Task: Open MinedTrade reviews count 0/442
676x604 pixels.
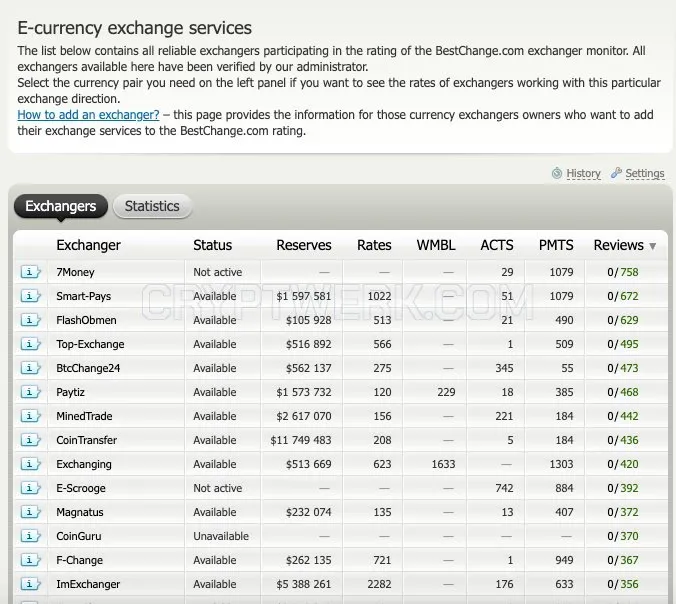Action: click(x=623, y=416)
